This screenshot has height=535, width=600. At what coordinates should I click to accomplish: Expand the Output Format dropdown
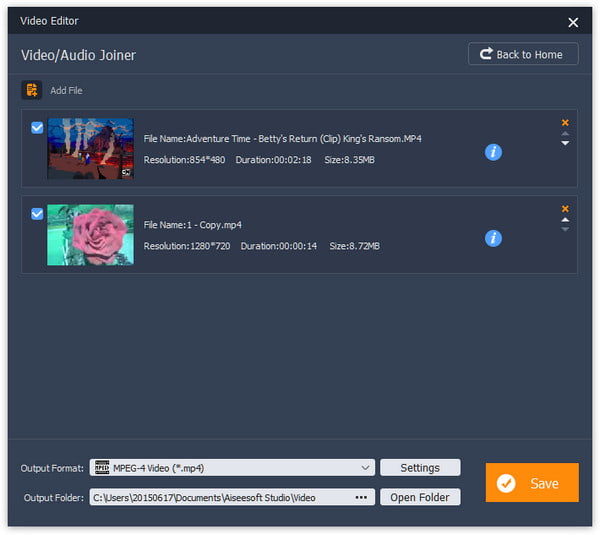coord(365,468)
